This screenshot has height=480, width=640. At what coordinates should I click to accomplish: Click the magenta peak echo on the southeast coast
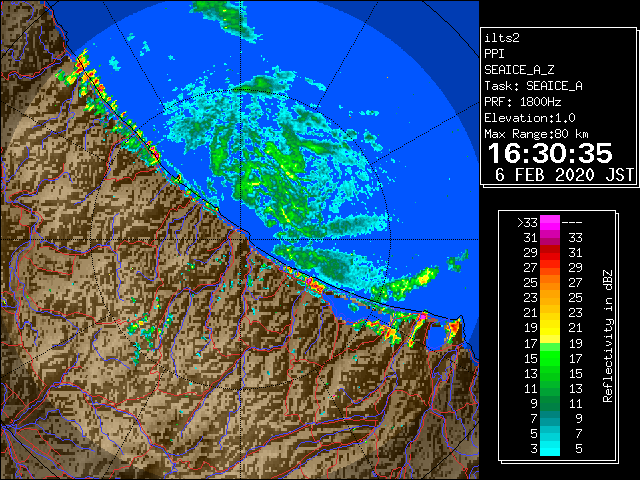coord(423,316)
